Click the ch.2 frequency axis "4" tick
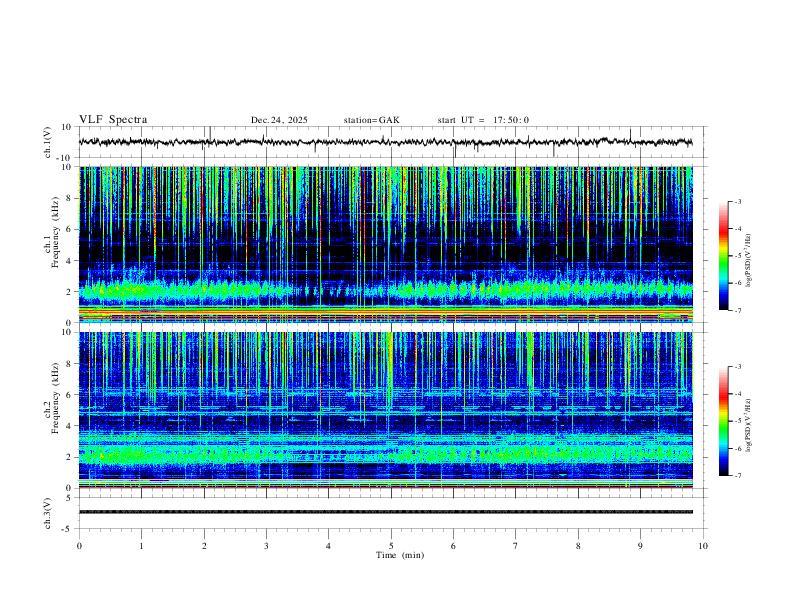This screenshot has height=612, width=792. (70, 426)
